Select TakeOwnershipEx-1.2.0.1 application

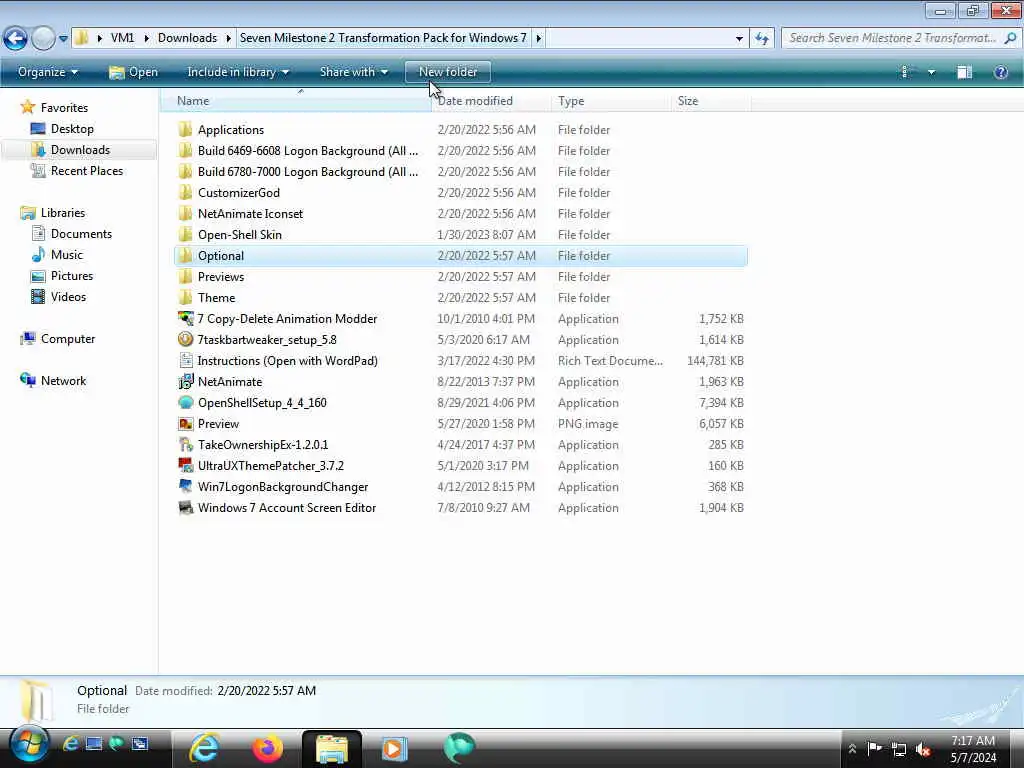(x=461, y=445)
